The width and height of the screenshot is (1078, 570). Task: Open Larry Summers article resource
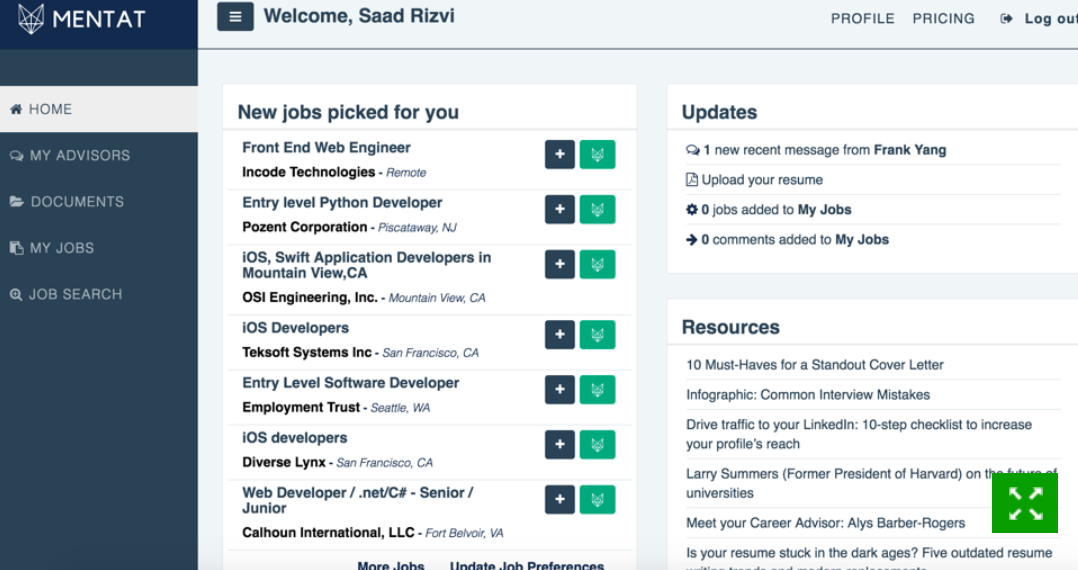871,483
